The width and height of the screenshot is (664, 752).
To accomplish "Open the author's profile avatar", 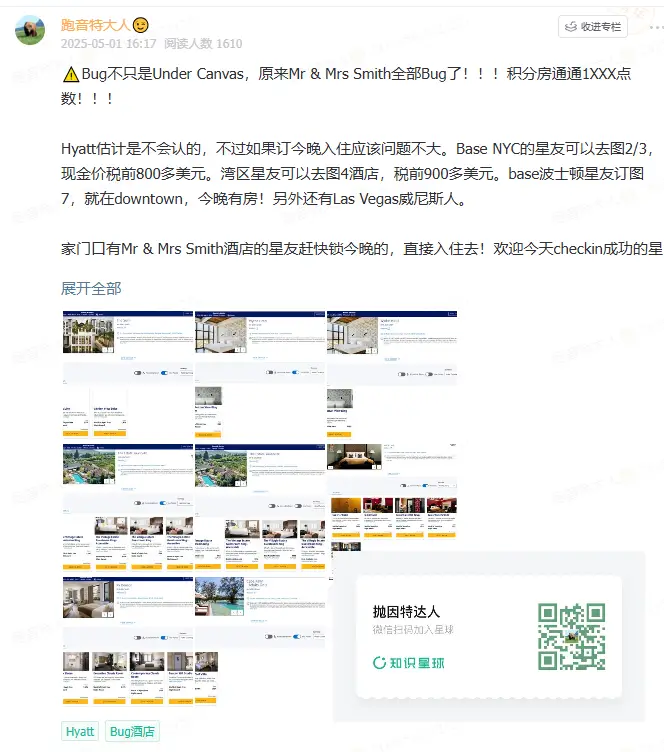I will point(30,30).
